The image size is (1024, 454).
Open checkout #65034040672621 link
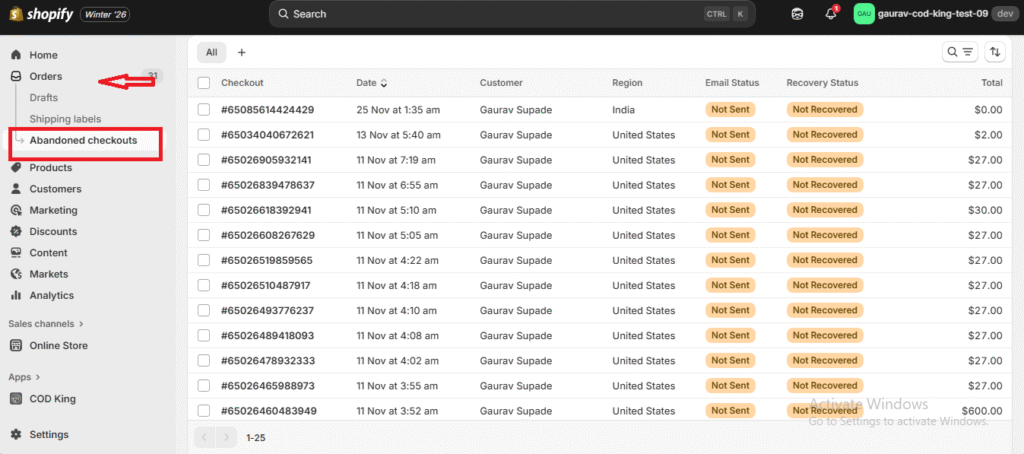(x=267, y=135)
